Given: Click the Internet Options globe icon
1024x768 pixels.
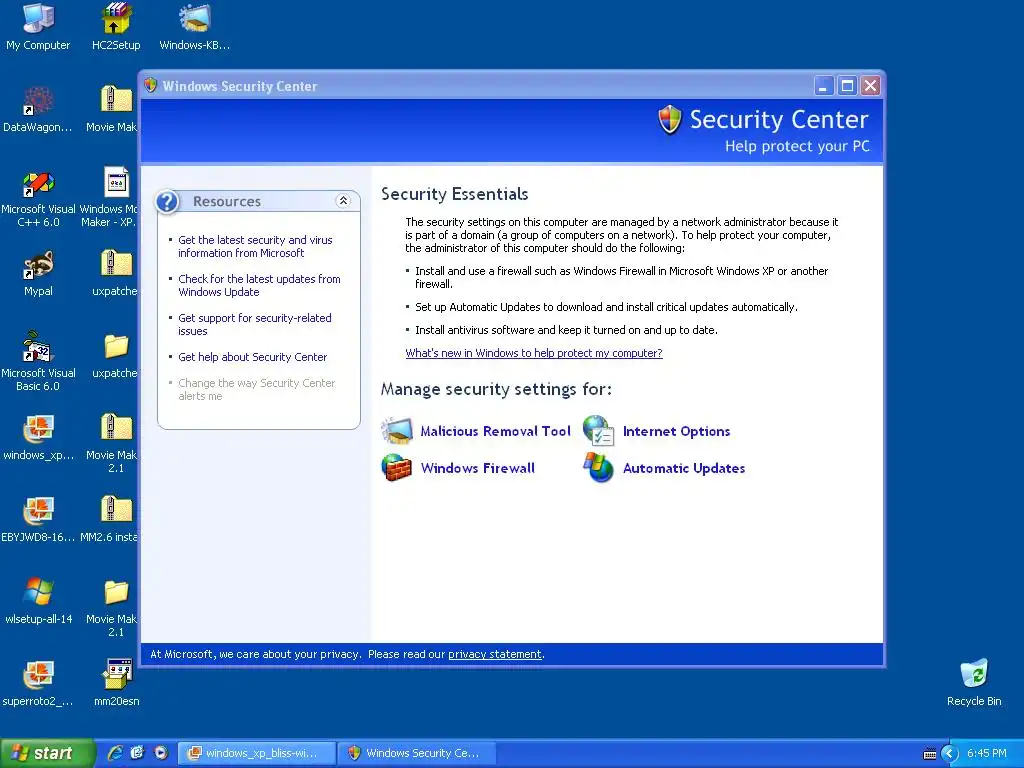Looking at the screenshot, I should [598, 431].
